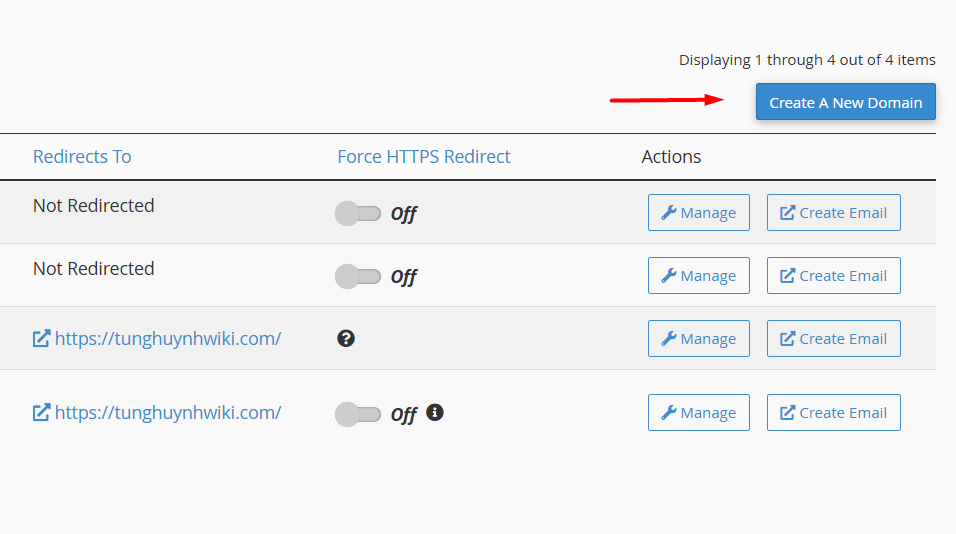Open tunghuynhwiki.com link in the last row
956x534 pixels.
(x=157, y=413)
